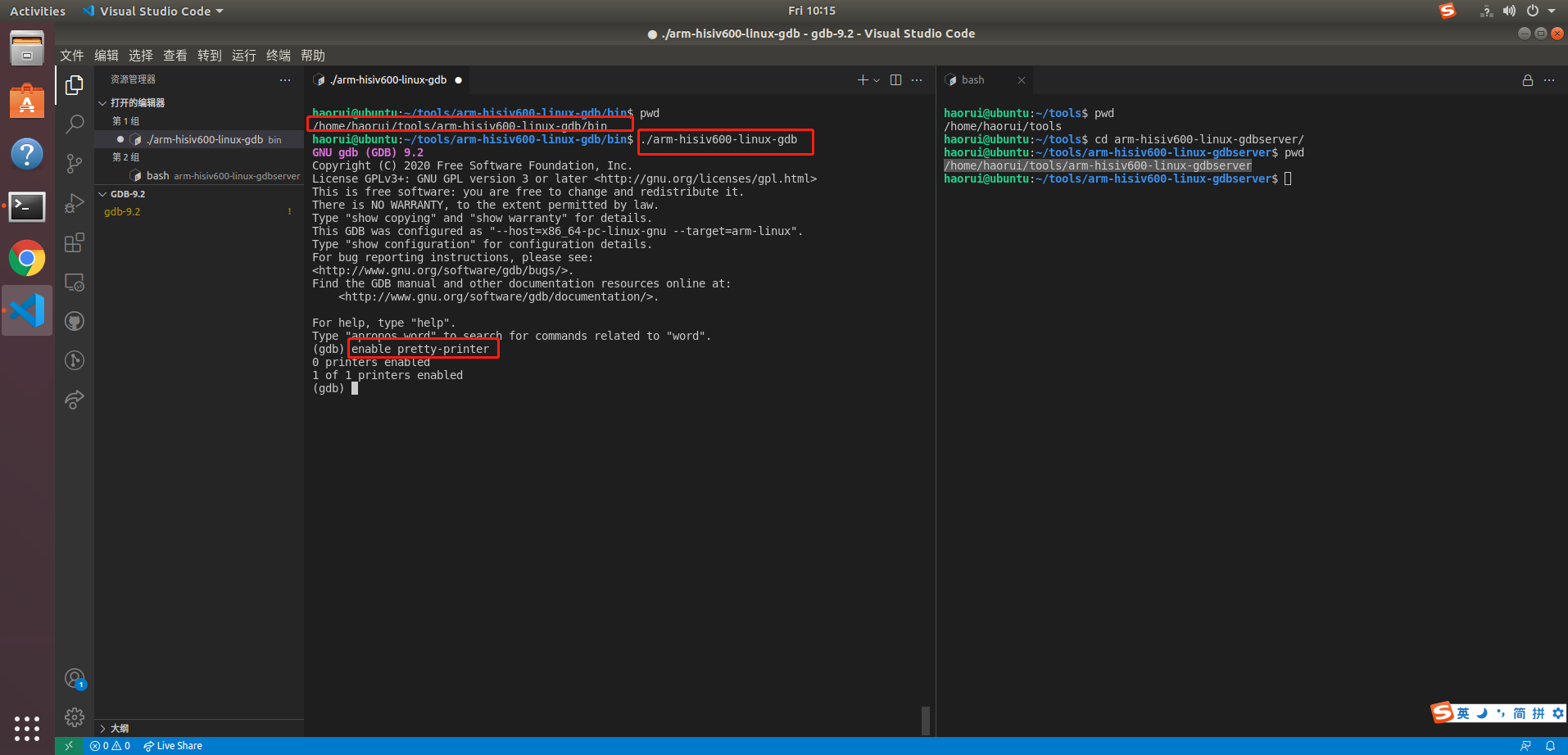This screenshot has height=755, width=1568.
Task: Toggle the editor group lock icon
Action: (x=1528, y=80)
